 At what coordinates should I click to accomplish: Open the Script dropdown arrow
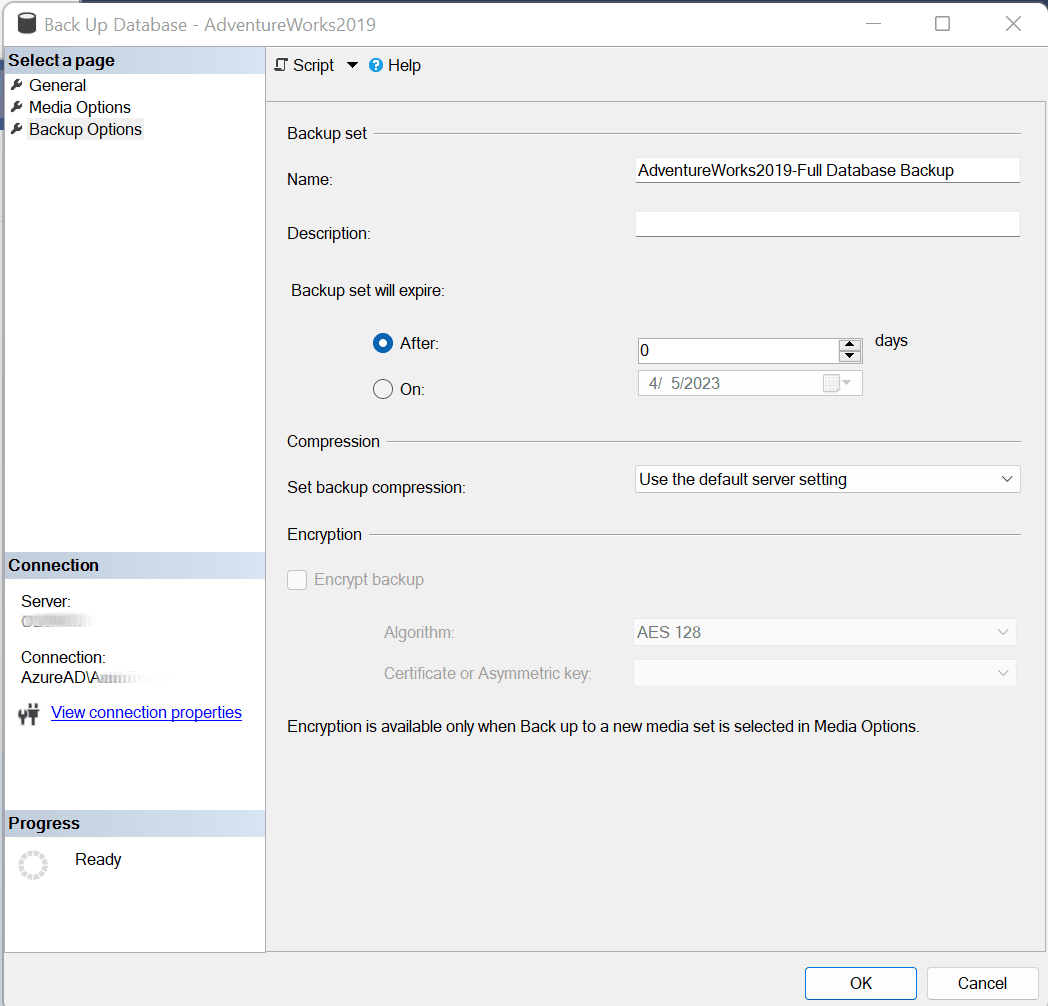click(352, 66)
